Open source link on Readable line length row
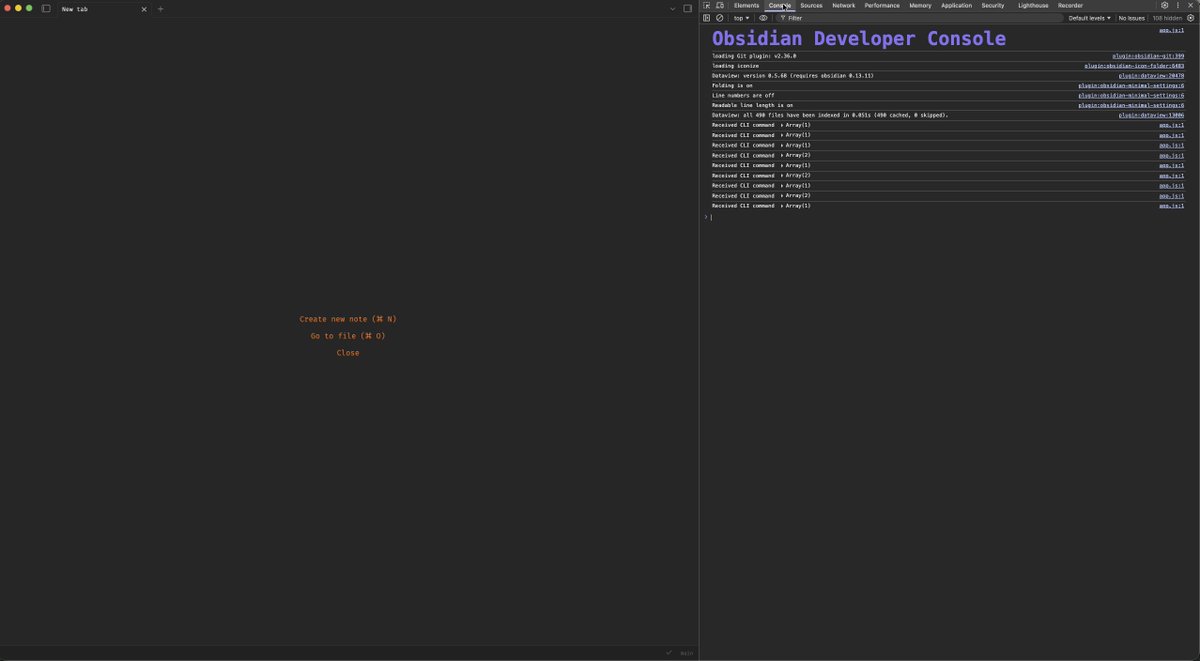Image resolution: width=1200 pixels, height=661 pixels. [x=1131, y=105]
